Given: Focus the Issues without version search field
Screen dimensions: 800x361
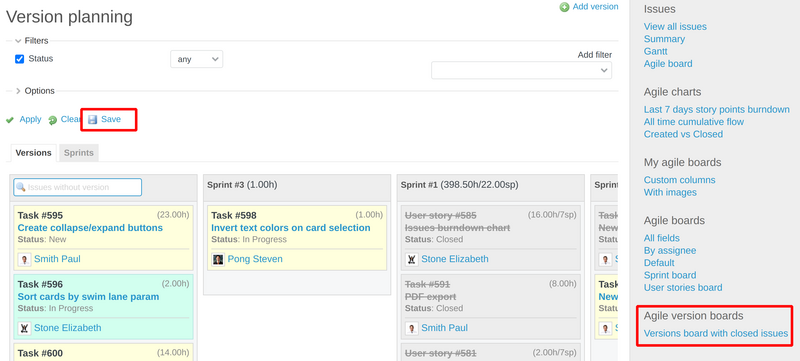Looking at the screenshot, I should pyautogui.click(x=78, y=187).
